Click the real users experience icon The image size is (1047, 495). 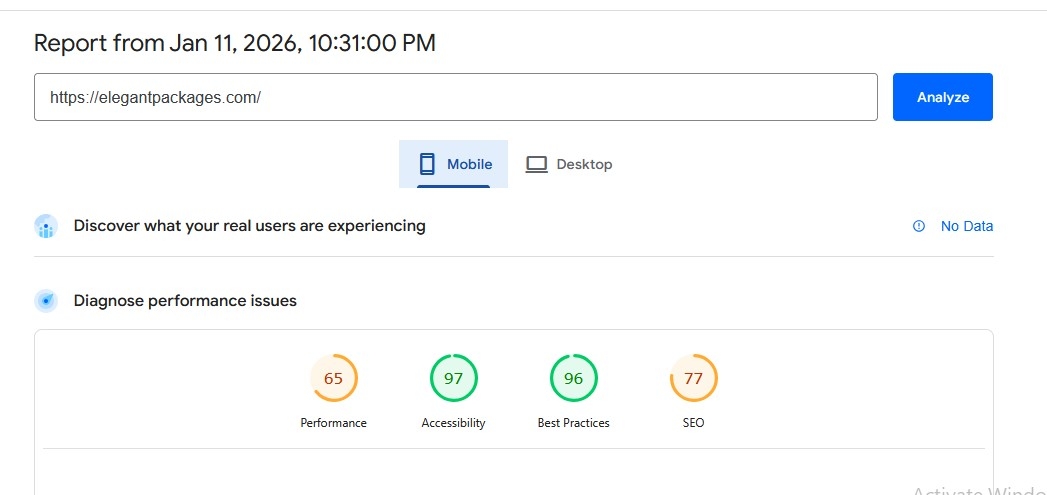point(46,226)
